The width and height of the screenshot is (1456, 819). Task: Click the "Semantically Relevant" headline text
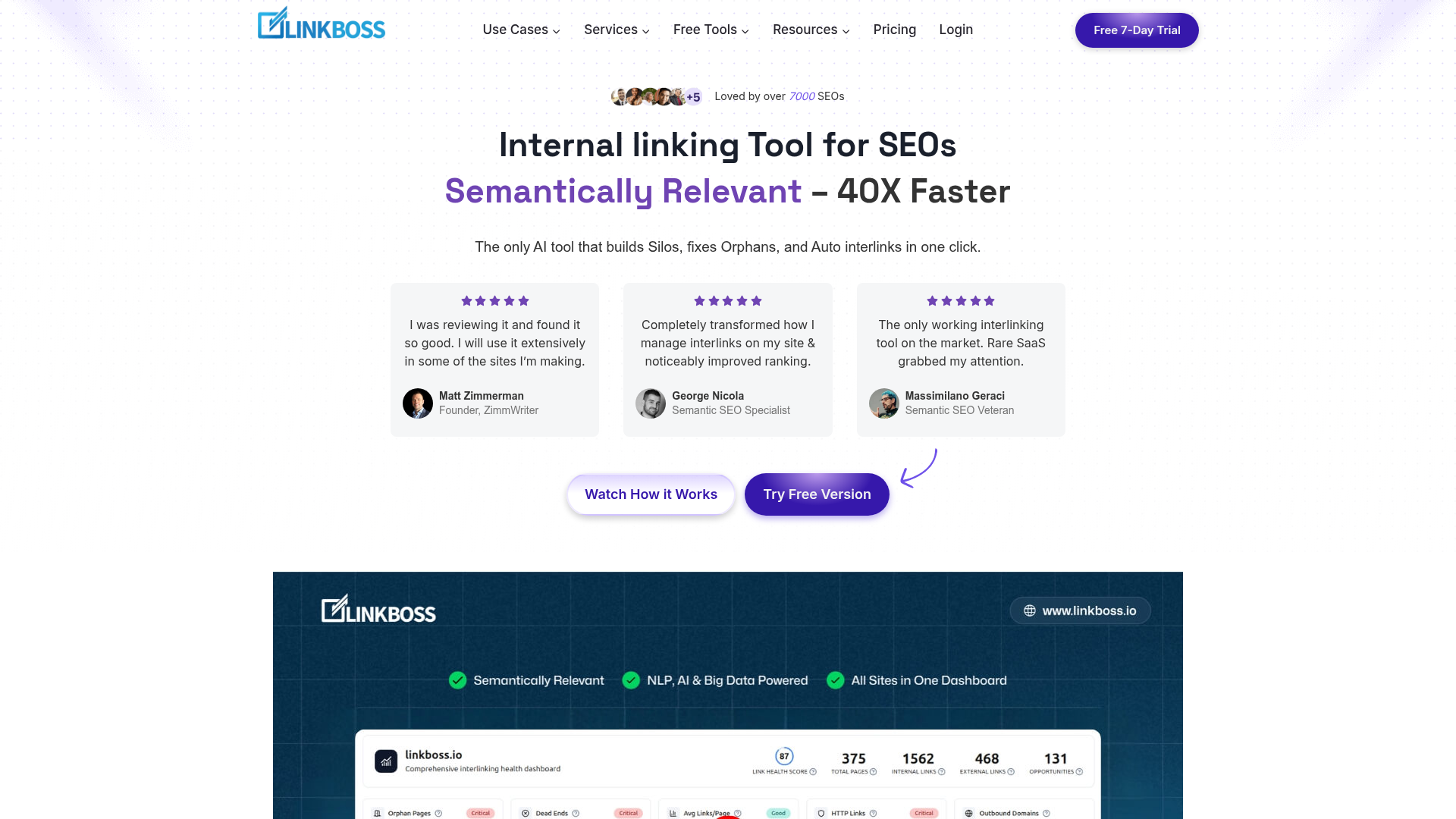pos(623,192)
